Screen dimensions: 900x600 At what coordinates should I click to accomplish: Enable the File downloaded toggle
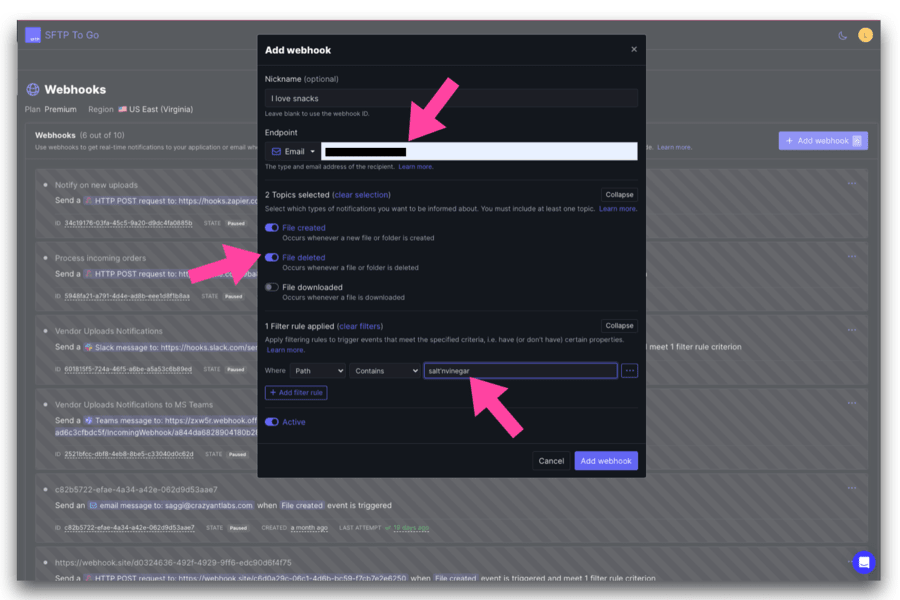tap(269, 287)
